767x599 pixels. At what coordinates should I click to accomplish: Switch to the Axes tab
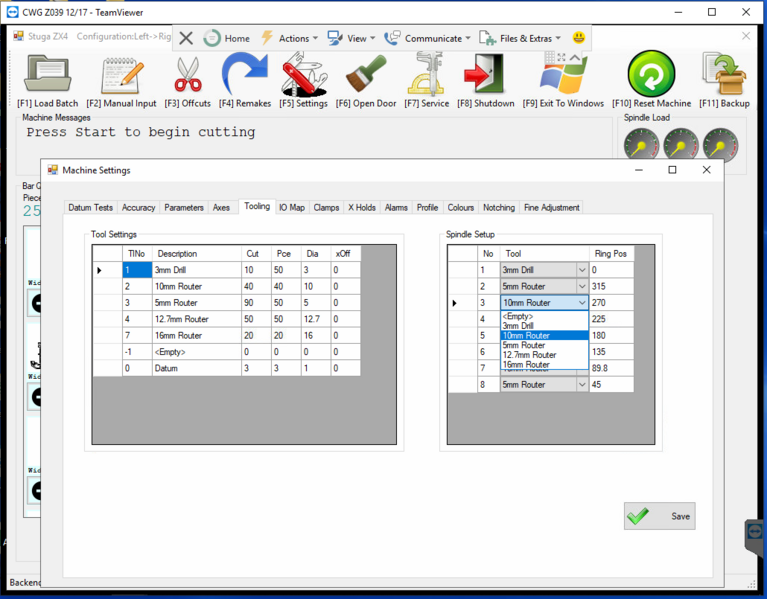coord(221,207)
